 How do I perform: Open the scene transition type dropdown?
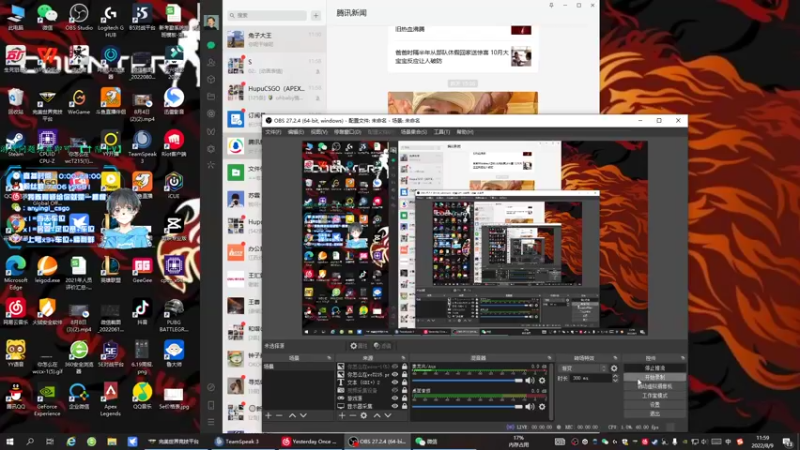[583, 368]
